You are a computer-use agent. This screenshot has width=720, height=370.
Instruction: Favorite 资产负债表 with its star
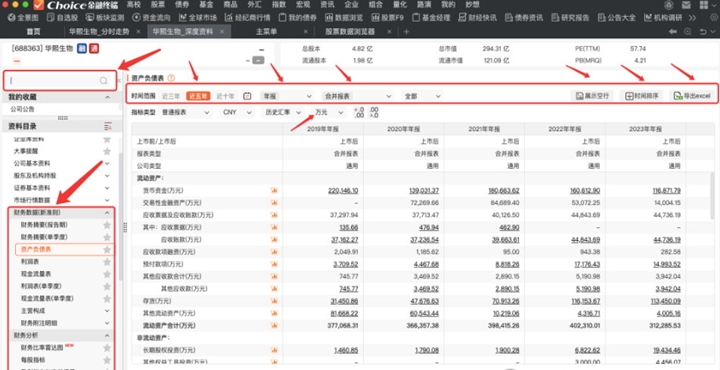(x=107, y=249)
